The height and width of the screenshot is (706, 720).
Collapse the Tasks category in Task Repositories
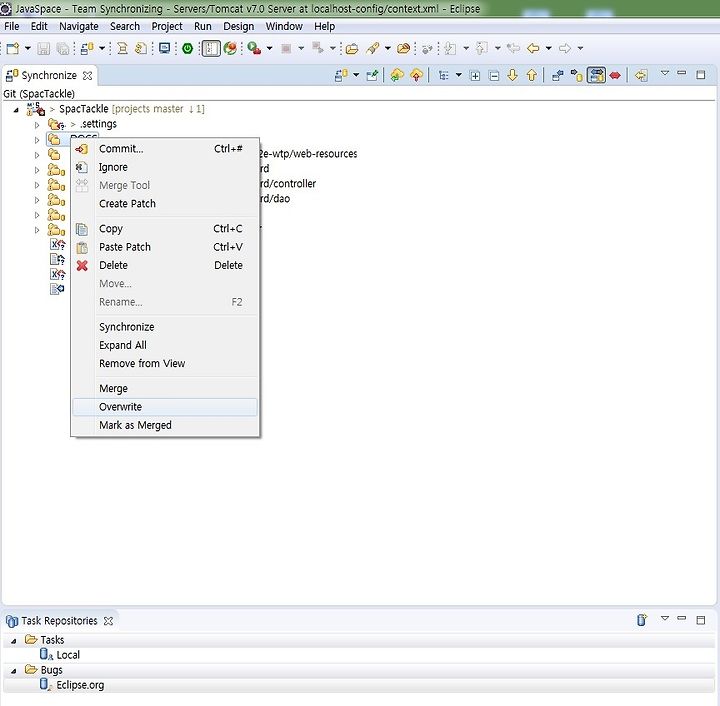pos(14,641)
